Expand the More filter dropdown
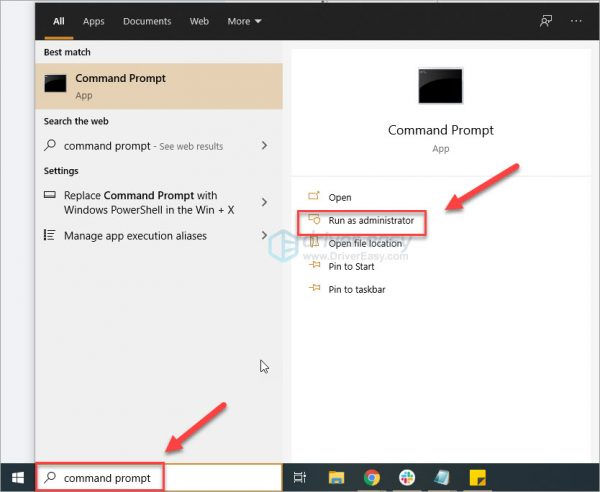The width and height of the screenshot is (600, 492). 244,21
